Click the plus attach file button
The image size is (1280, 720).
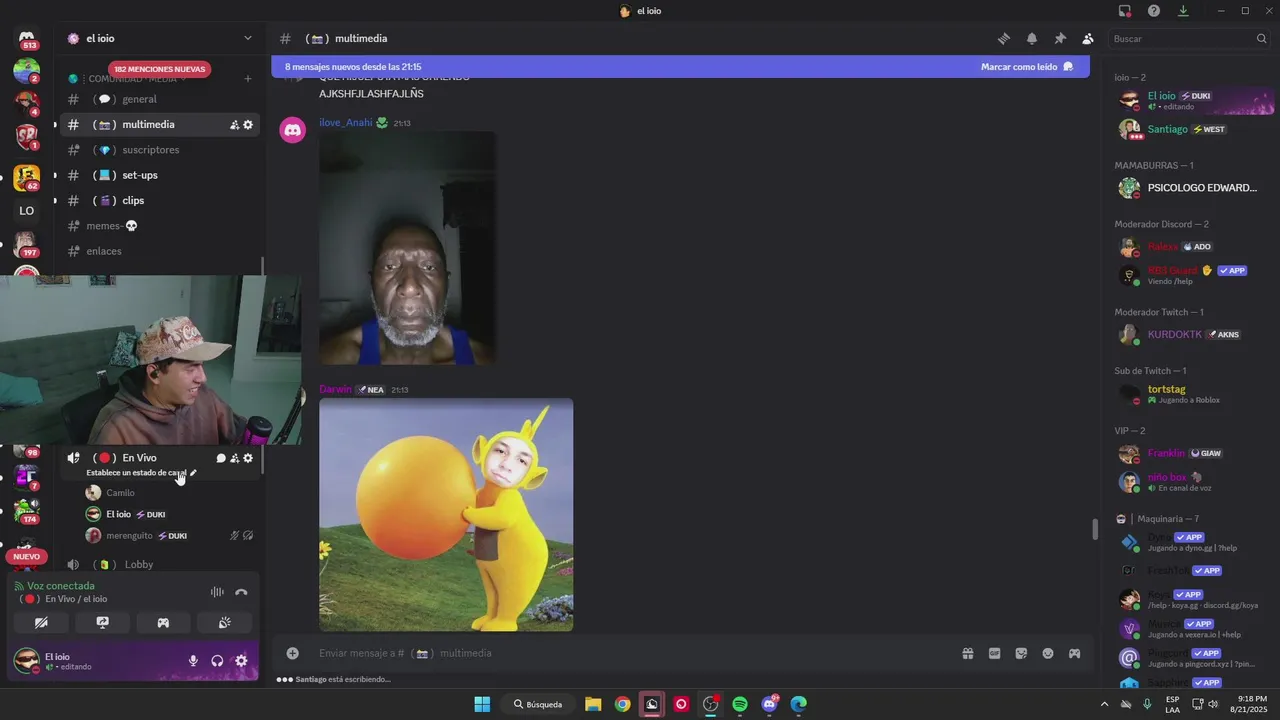(292, 653)
